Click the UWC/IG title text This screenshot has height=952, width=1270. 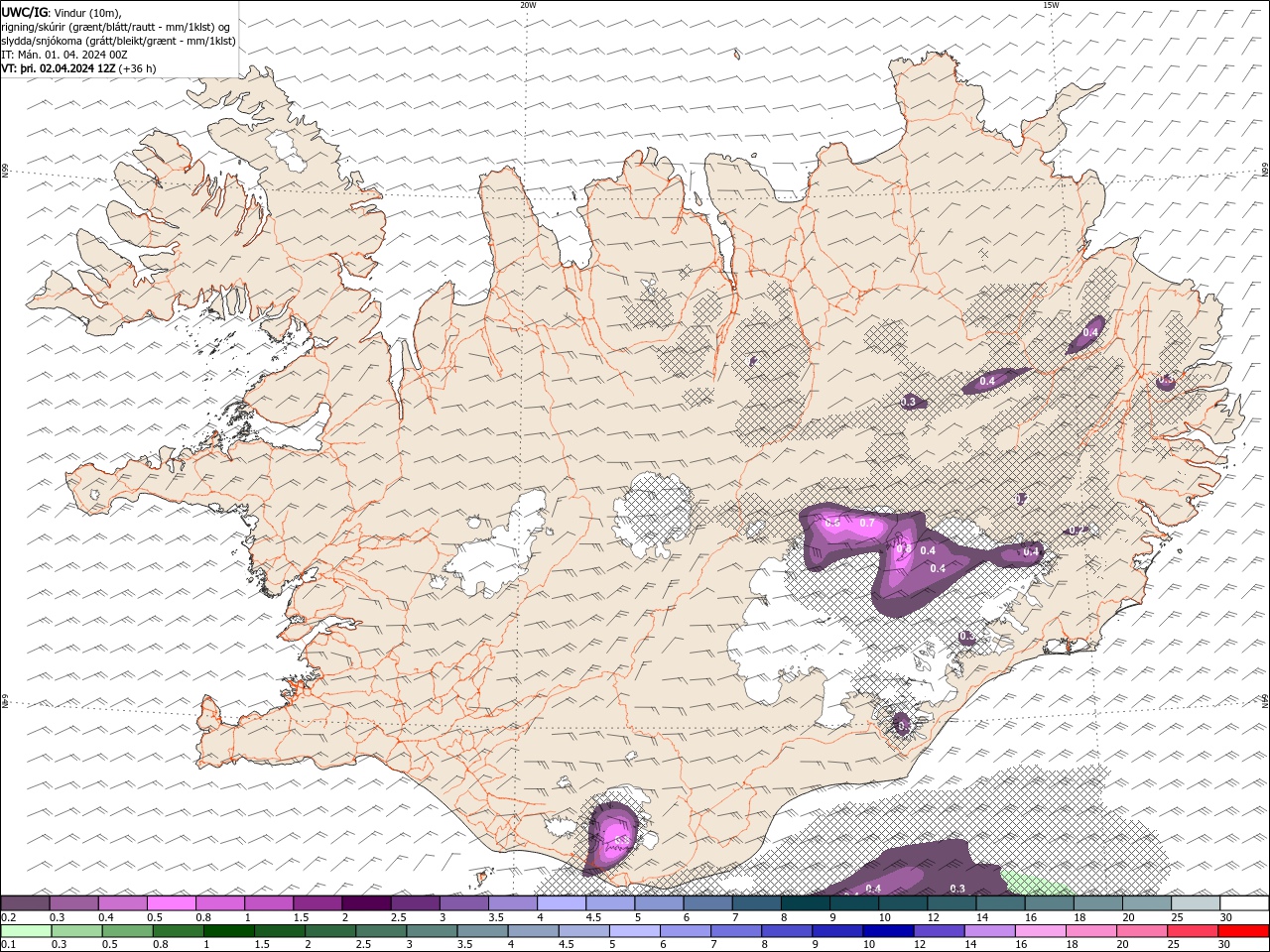24,12
